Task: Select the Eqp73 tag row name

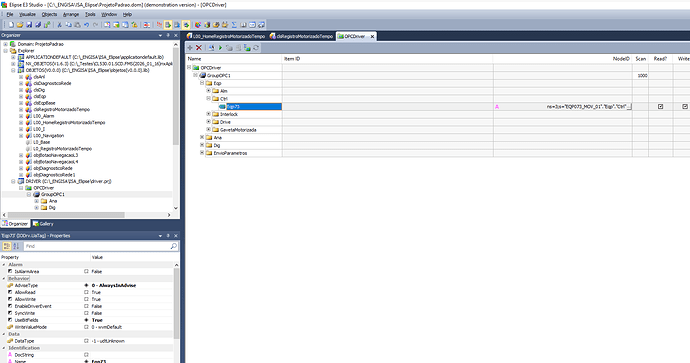Action: click(x=254, y=106)
